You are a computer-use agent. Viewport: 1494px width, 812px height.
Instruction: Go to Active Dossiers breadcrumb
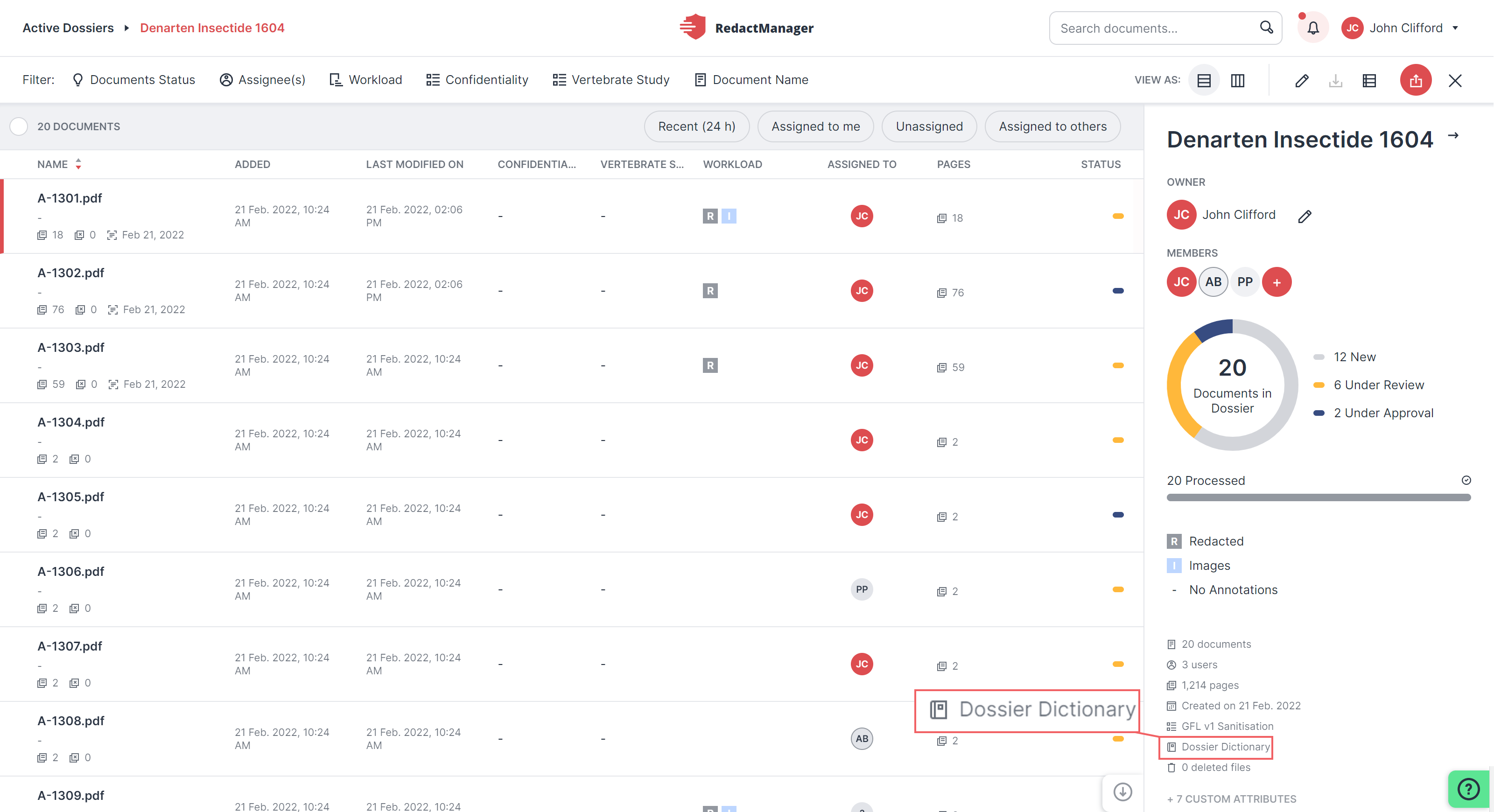pyautogui.click(x=68, y=28)
